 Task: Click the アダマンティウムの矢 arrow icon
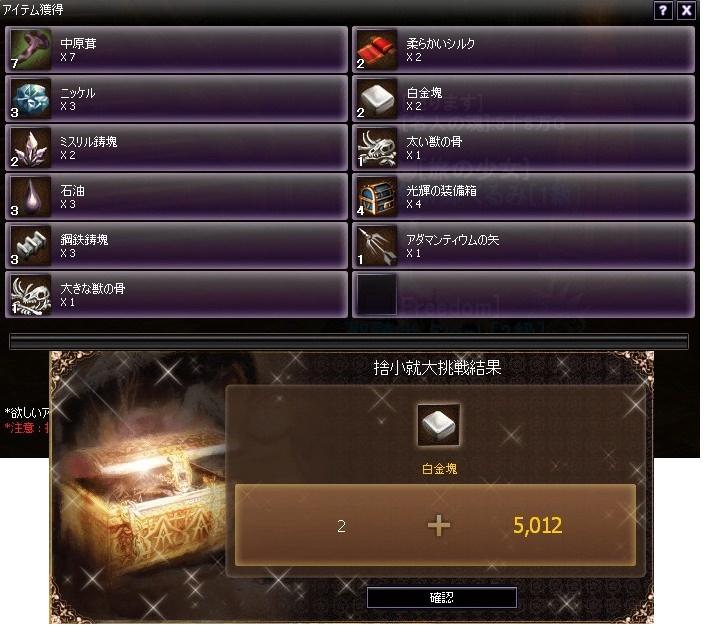pyautogui.click(x=377, y=245)
